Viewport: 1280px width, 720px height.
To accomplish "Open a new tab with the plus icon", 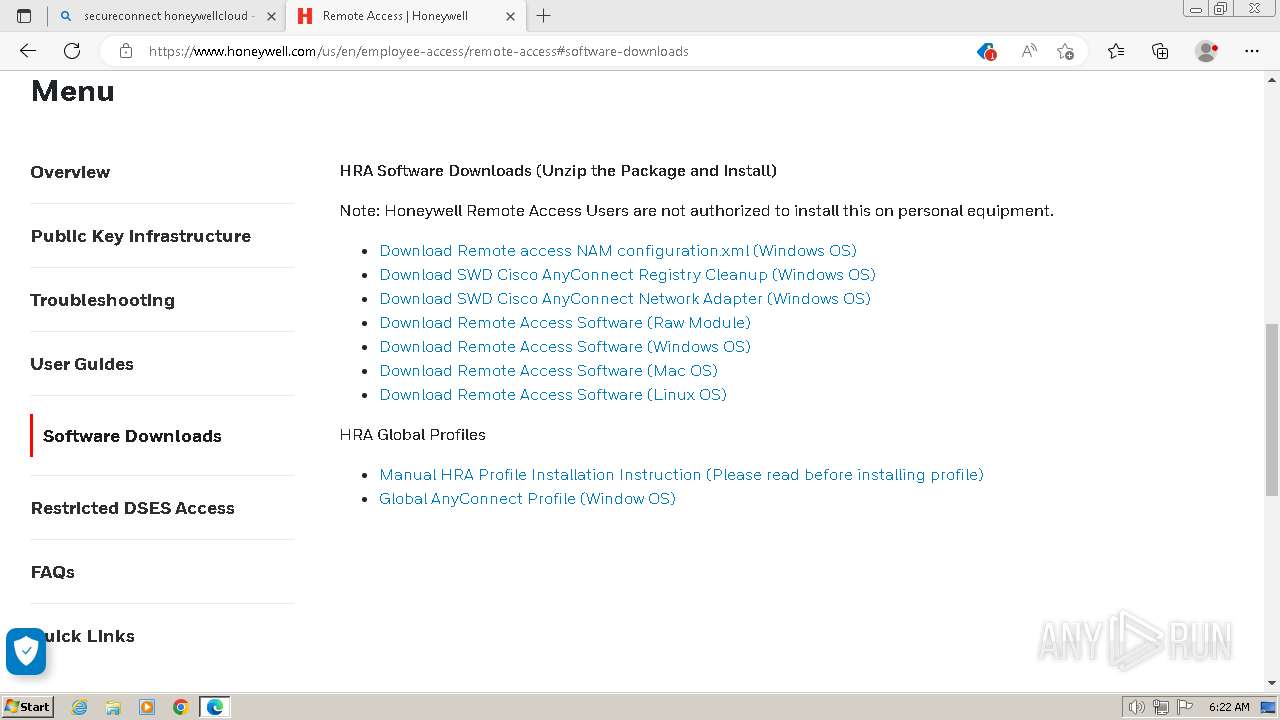I will tap(543, 16).
